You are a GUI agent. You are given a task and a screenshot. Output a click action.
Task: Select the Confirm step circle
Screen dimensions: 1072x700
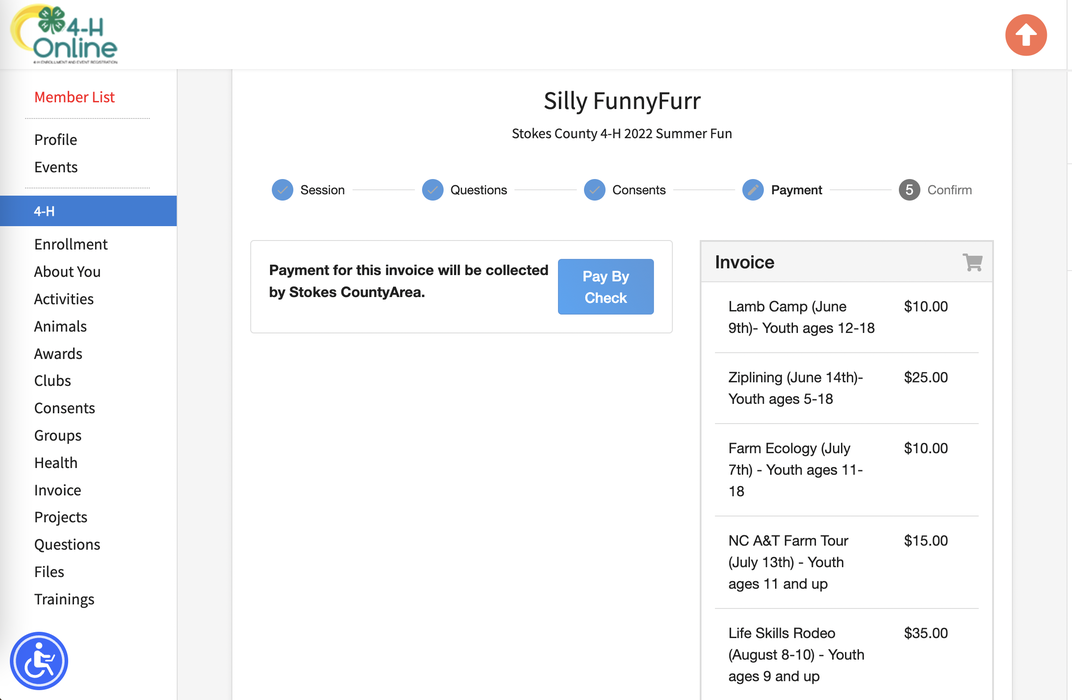(908, 189)
